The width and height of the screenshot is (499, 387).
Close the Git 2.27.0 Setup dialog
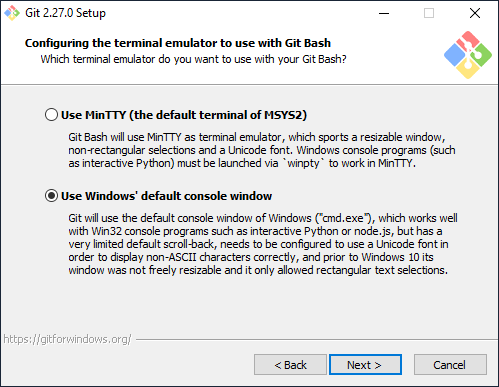tap(475, 13)
